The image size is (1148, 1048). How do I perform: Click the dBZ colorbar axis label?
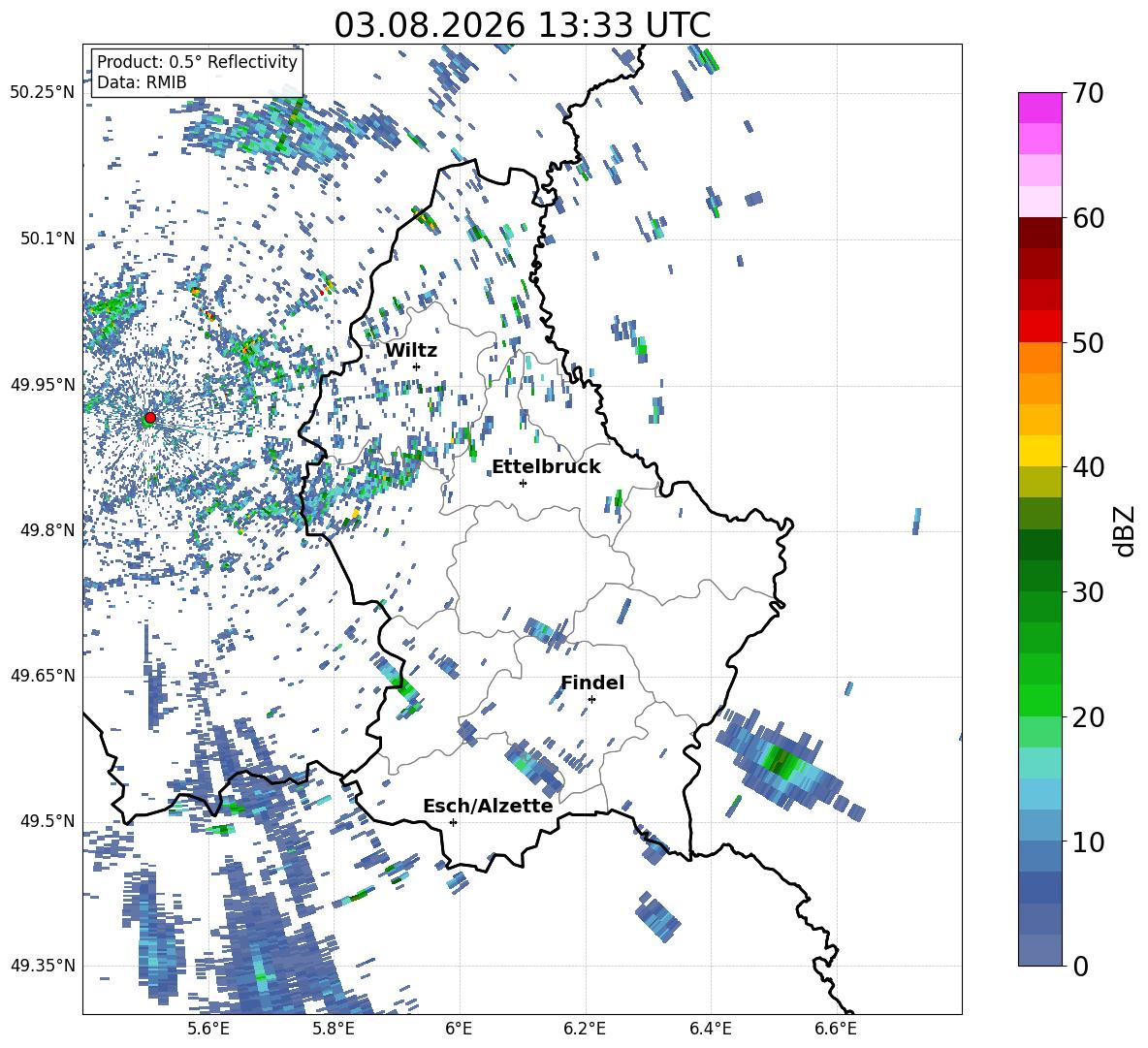tap(1126, 530)
